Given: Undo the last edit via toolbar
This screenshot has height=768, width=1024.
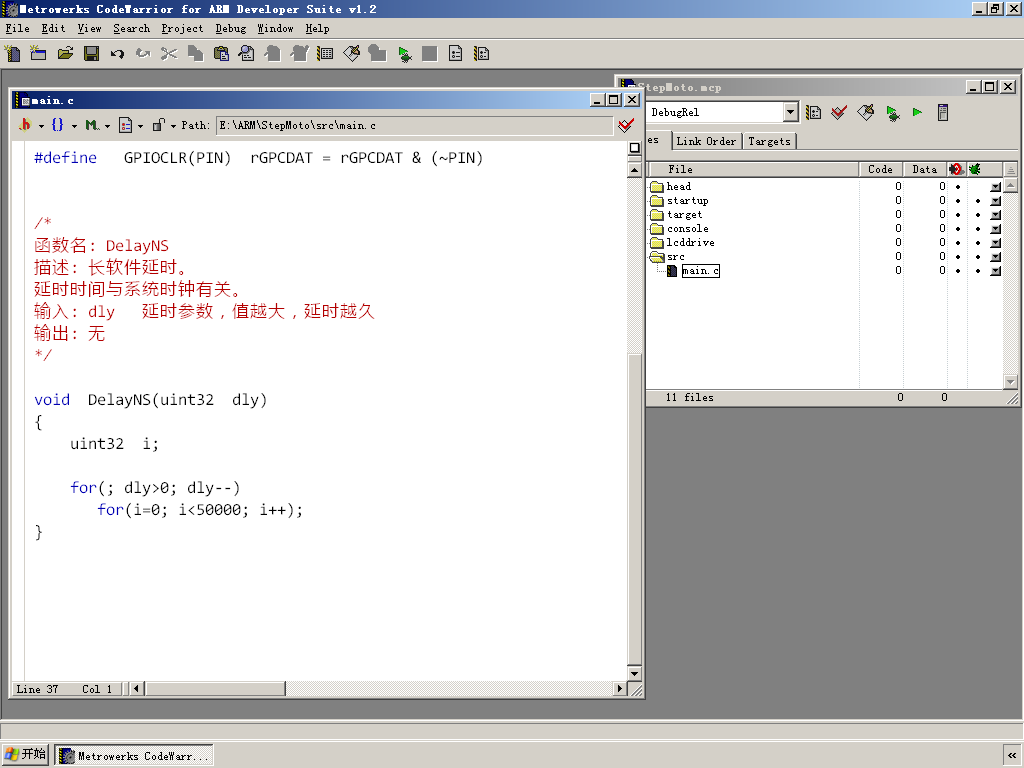Looking at the screenshot, I should tap(117, 54).
